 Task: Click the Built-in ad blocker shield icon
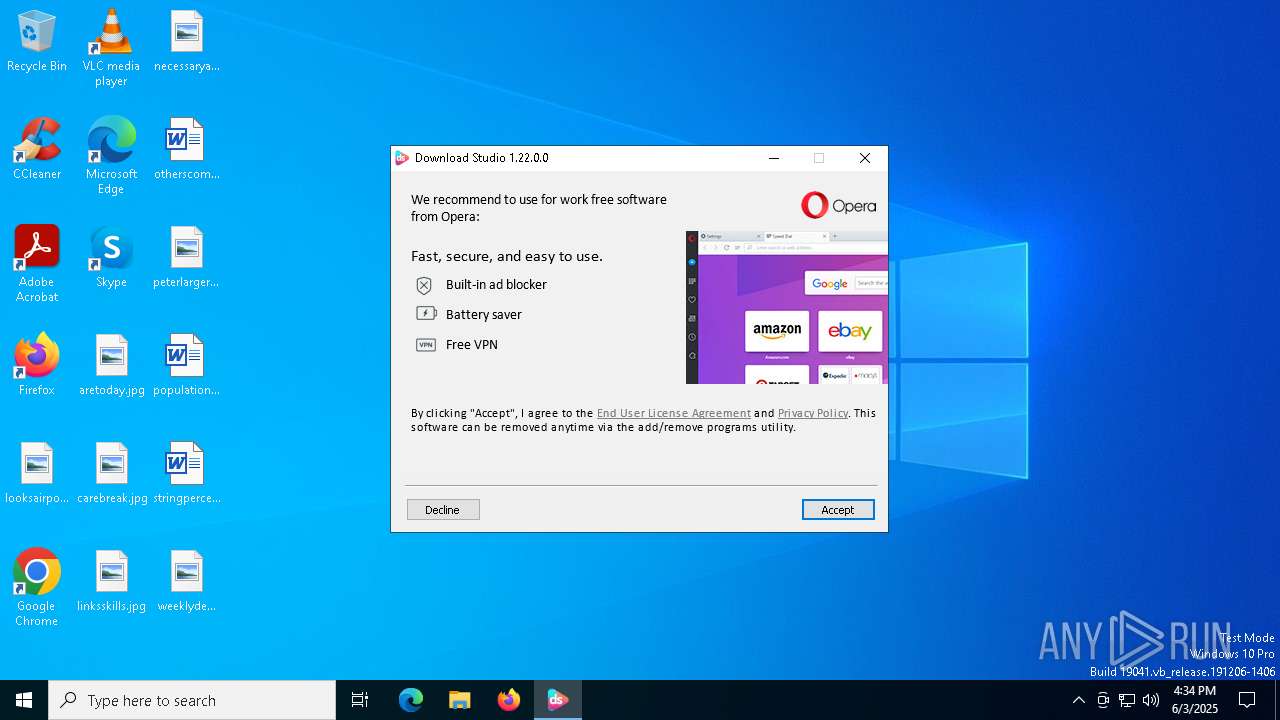pos(424,285)
